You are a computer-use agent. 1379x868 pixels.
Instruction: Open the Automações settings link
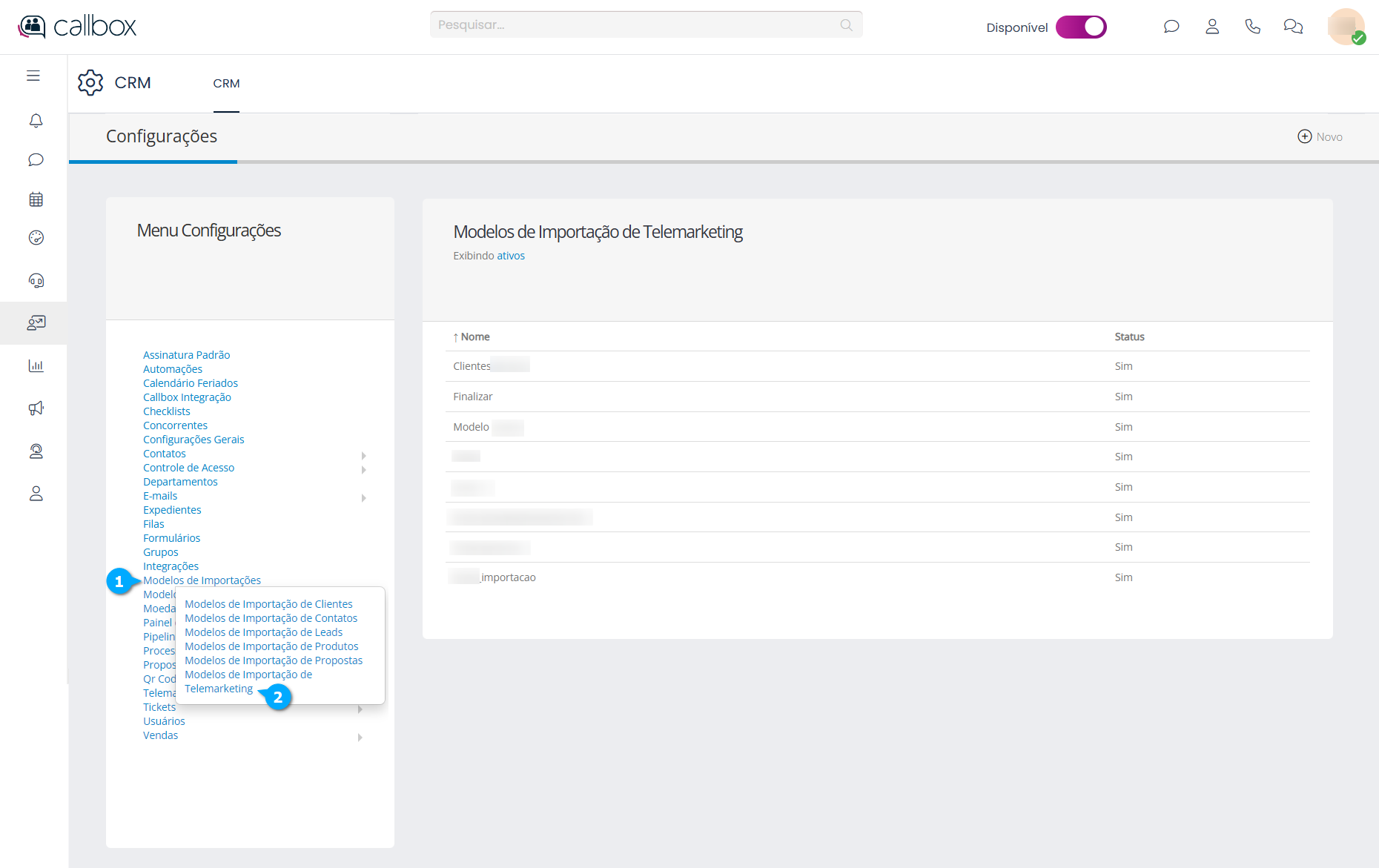coord(173,369)
